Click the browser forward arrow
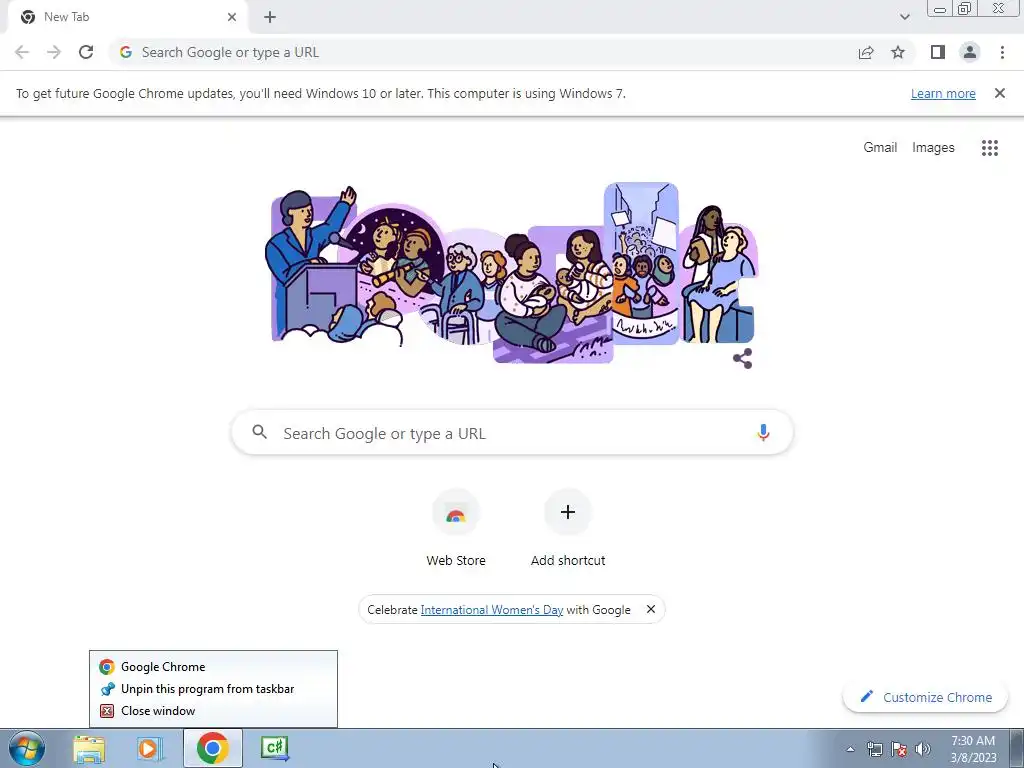 pyautogui.click(x=54, y=52)
